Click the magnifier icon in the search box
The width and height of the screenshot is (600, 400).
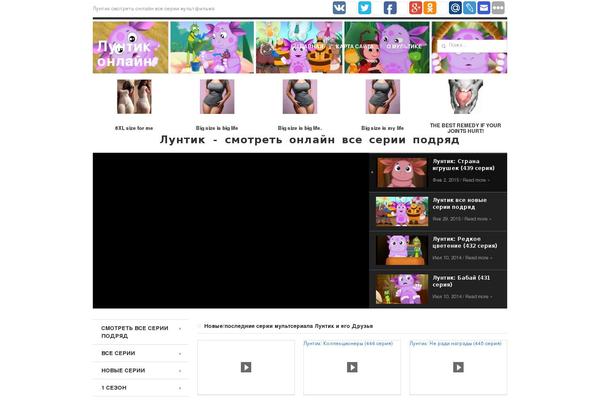click(x=443, y=46)
